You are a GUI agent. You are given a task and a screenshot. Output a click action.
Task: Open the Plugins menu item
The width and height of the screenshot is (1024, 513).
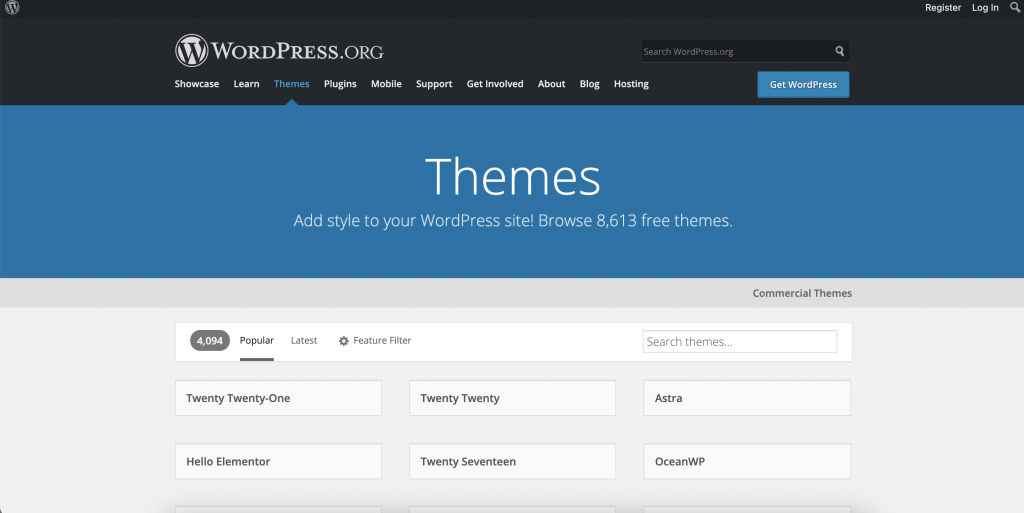tap(340, 84)
